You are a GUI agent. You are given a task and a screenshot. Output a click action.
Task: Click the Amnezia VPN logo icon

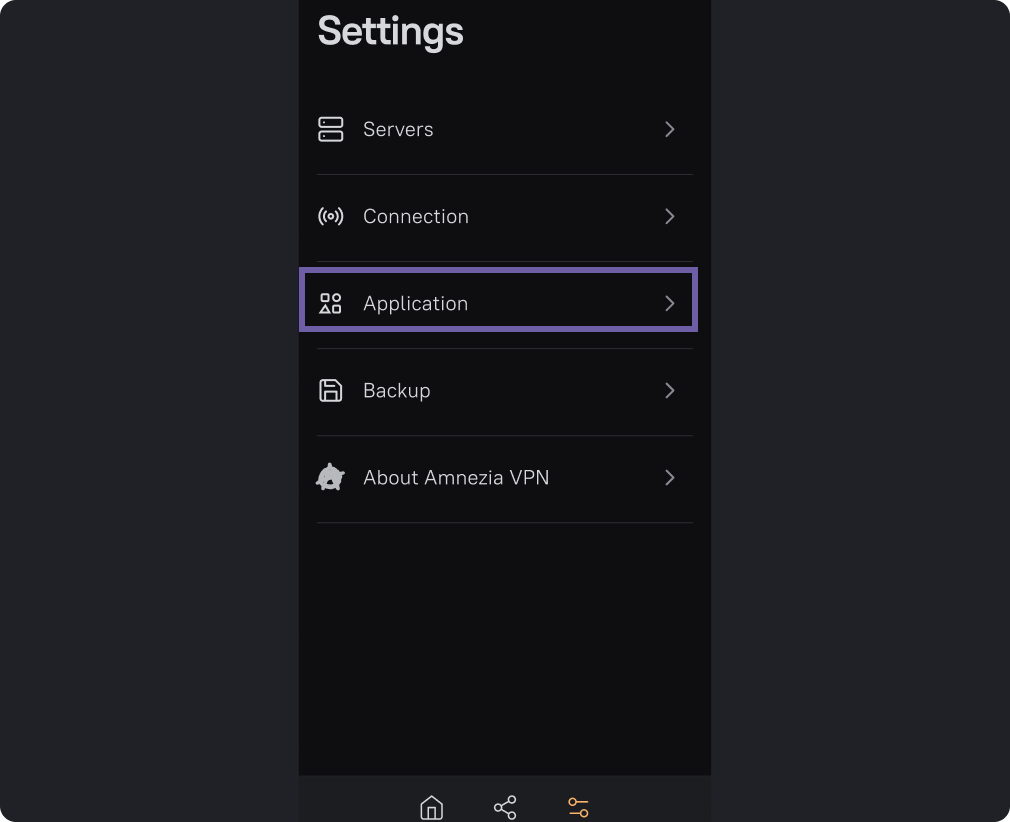click(x=330, y=477)
